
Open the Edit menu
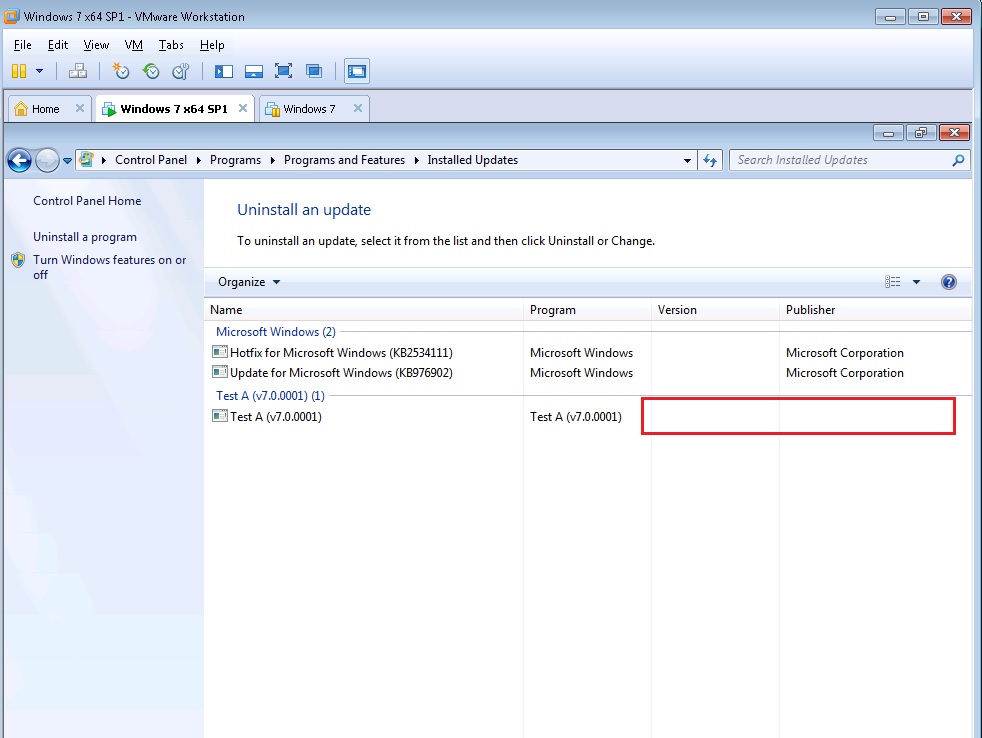click(x=58, y=45)
